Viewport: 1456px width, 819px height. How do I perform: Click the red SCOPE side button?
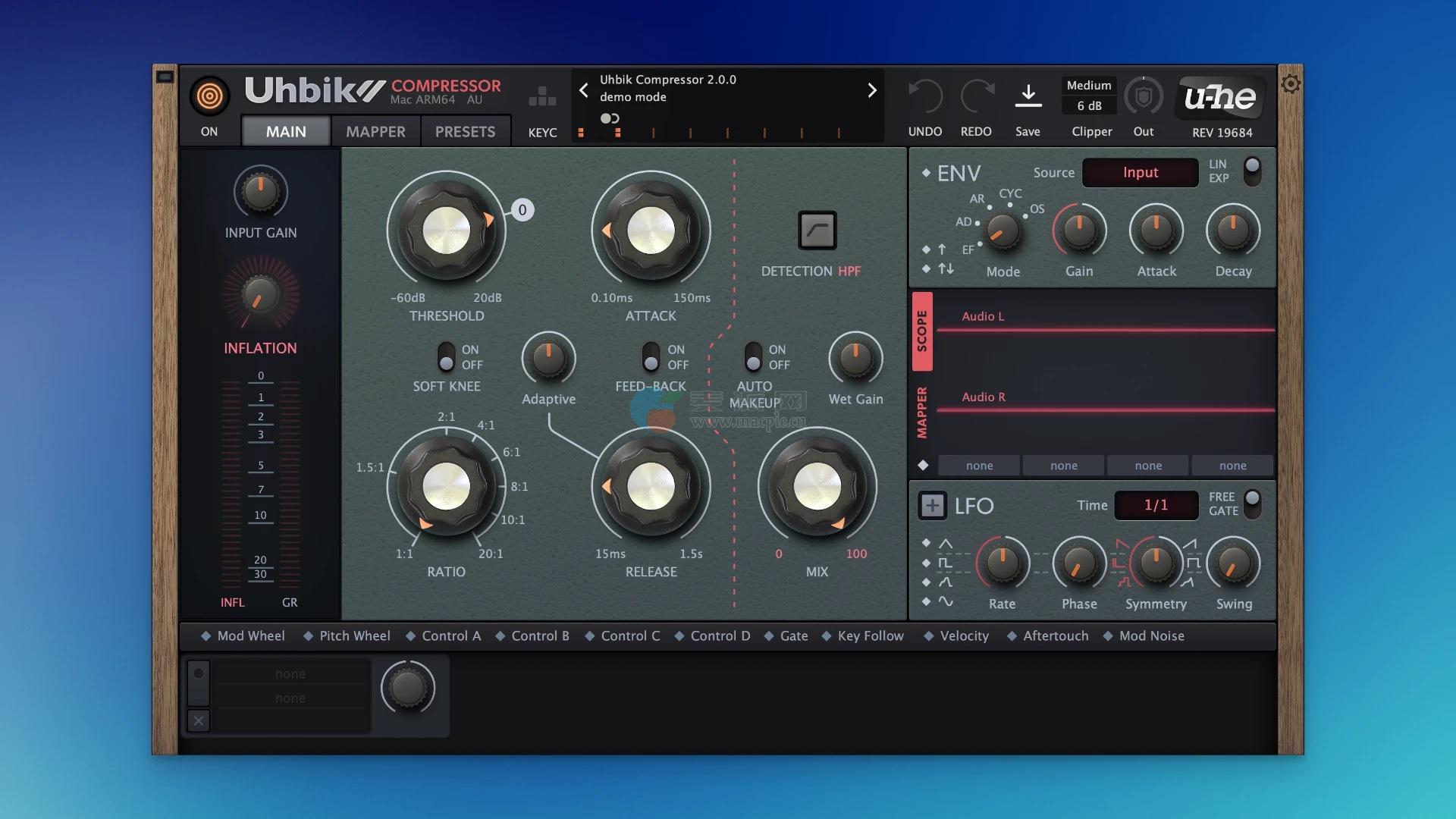coord(922,331)
